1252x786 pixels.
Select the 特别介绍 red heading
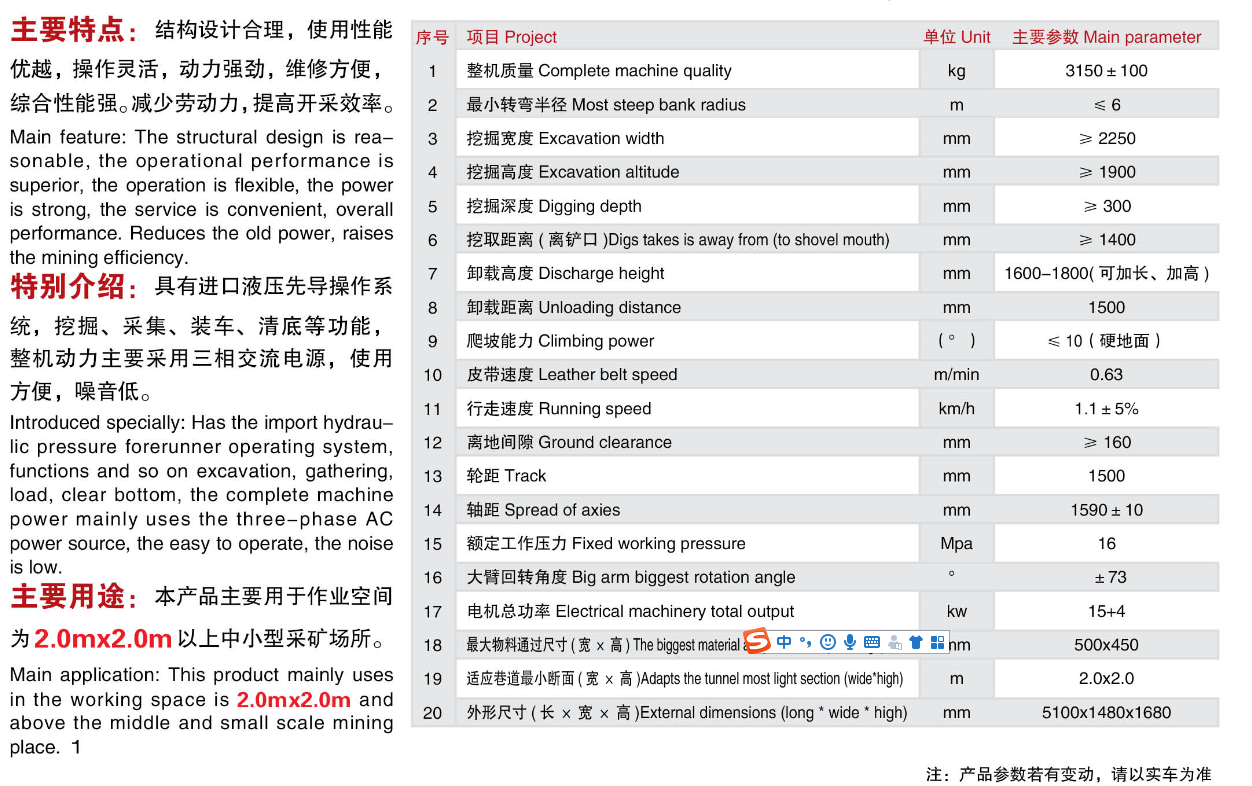75,288
